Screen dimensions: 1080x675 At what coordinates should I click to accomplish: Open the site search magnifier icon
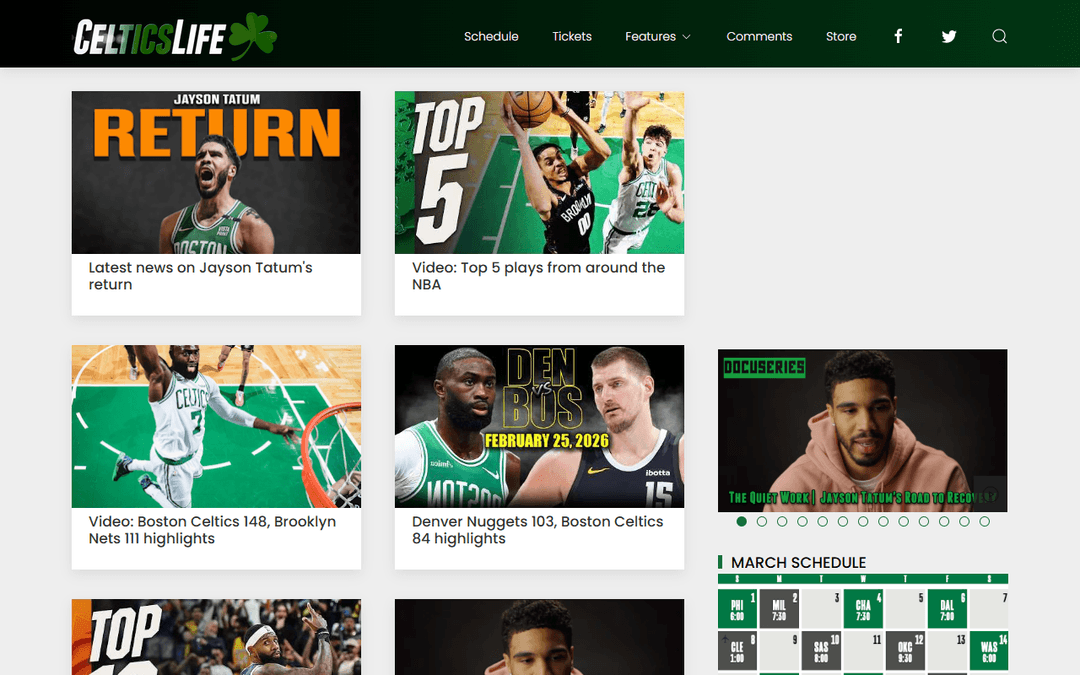click(999, 37)
